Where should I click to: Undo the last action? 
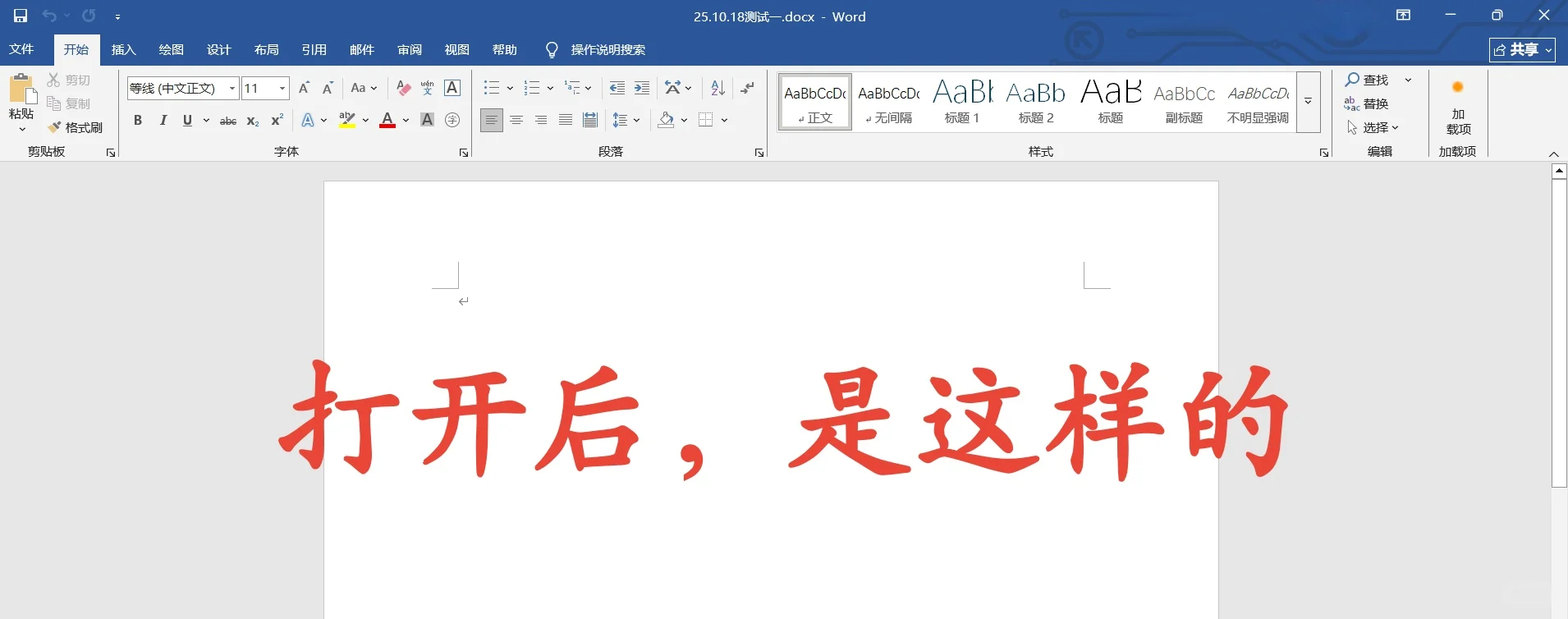49,16
